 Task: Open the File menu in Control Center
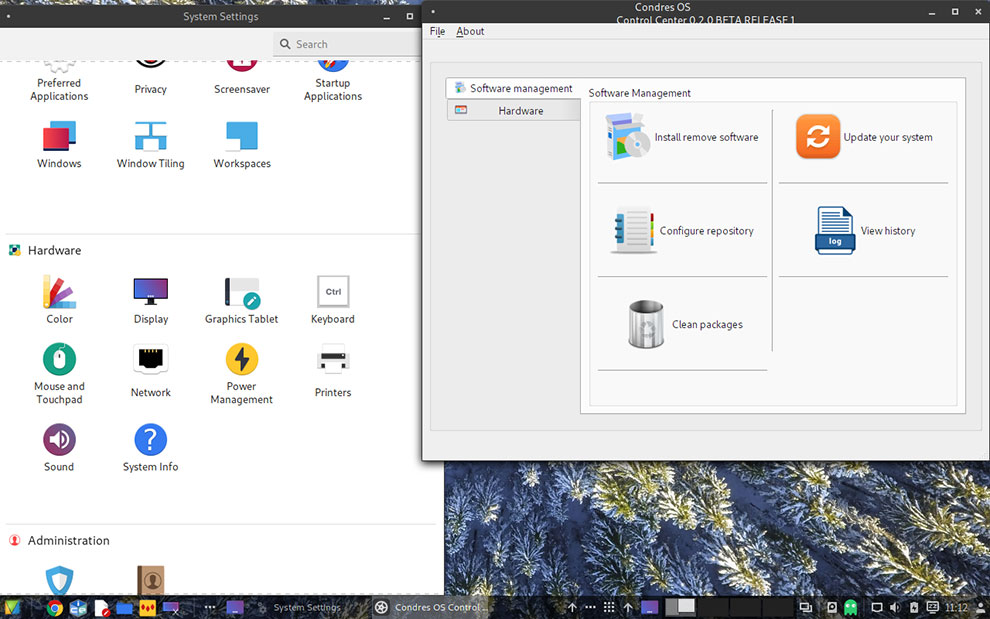click(x=437, y=31)
